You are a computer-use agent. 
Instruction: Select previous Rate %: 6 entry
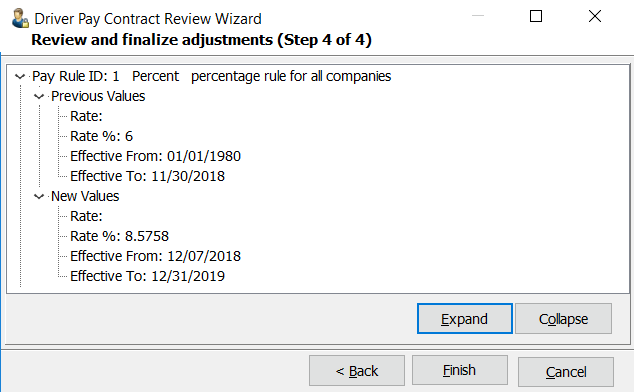click(x=101, y=136)
